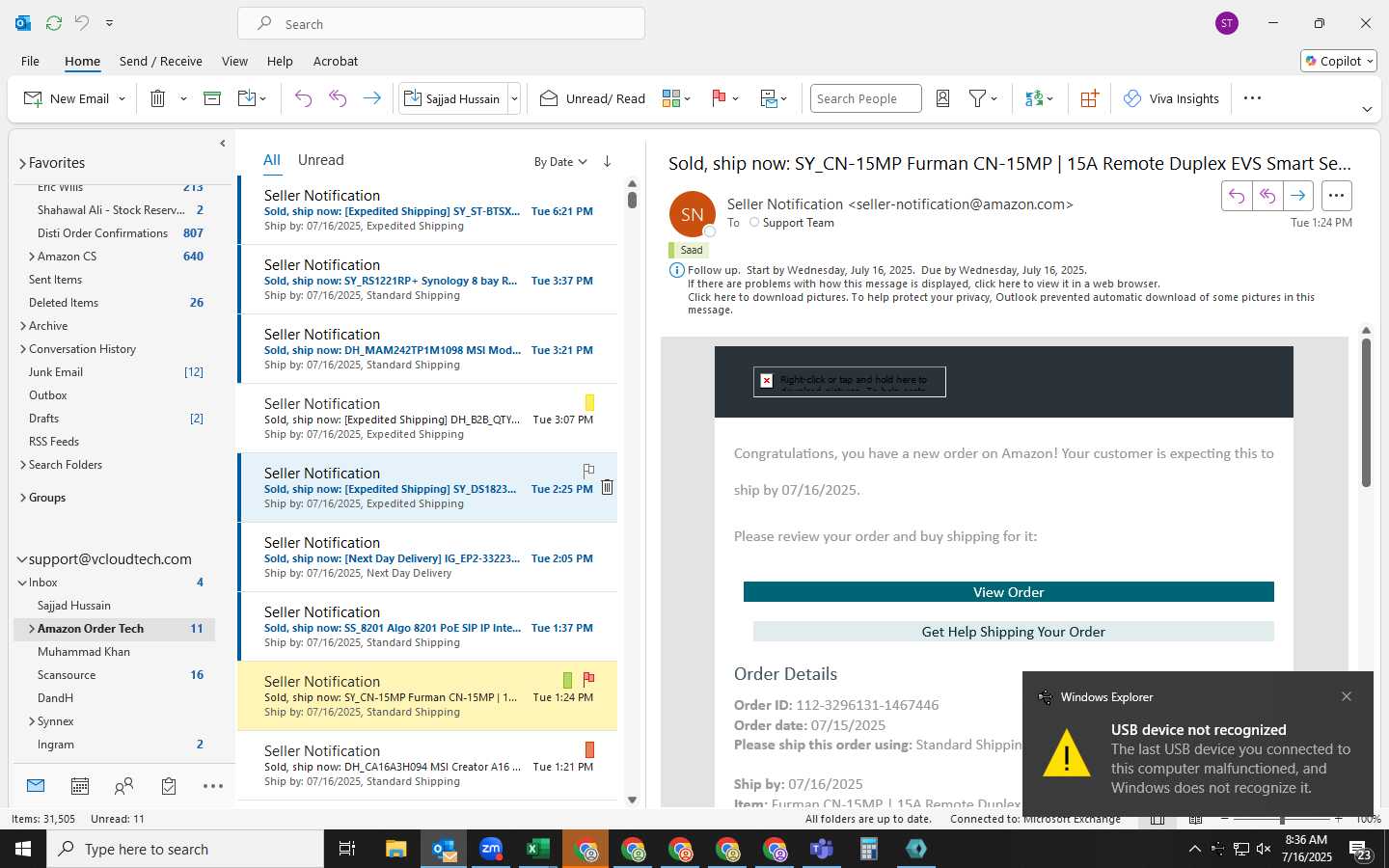Viewport: 1389px width, 868px height.
Task: Open Tasks view in navigation bar
Action: [169, 786]
